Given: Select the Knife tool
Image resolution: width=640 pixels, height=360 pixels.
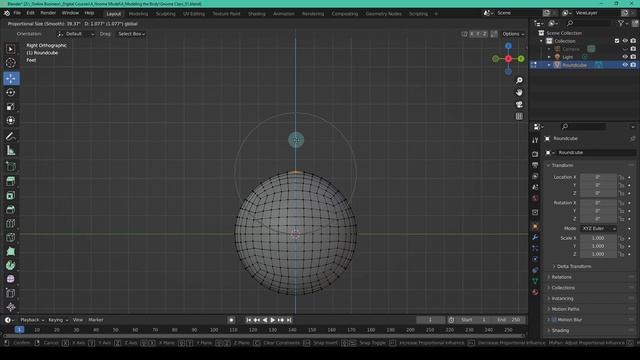Looking at the screenshot, I should (x=11, y=237).
